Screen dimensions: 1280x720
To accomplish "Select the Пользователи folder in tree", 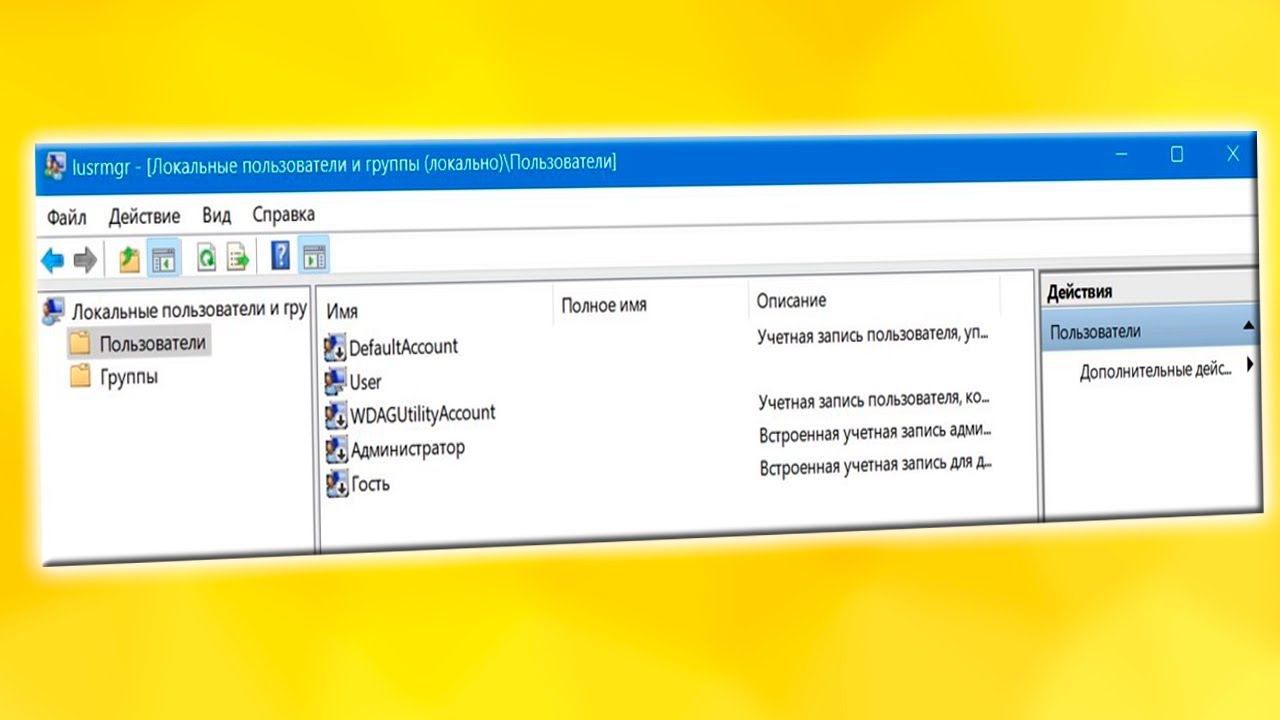I will [x=152, y=344].
